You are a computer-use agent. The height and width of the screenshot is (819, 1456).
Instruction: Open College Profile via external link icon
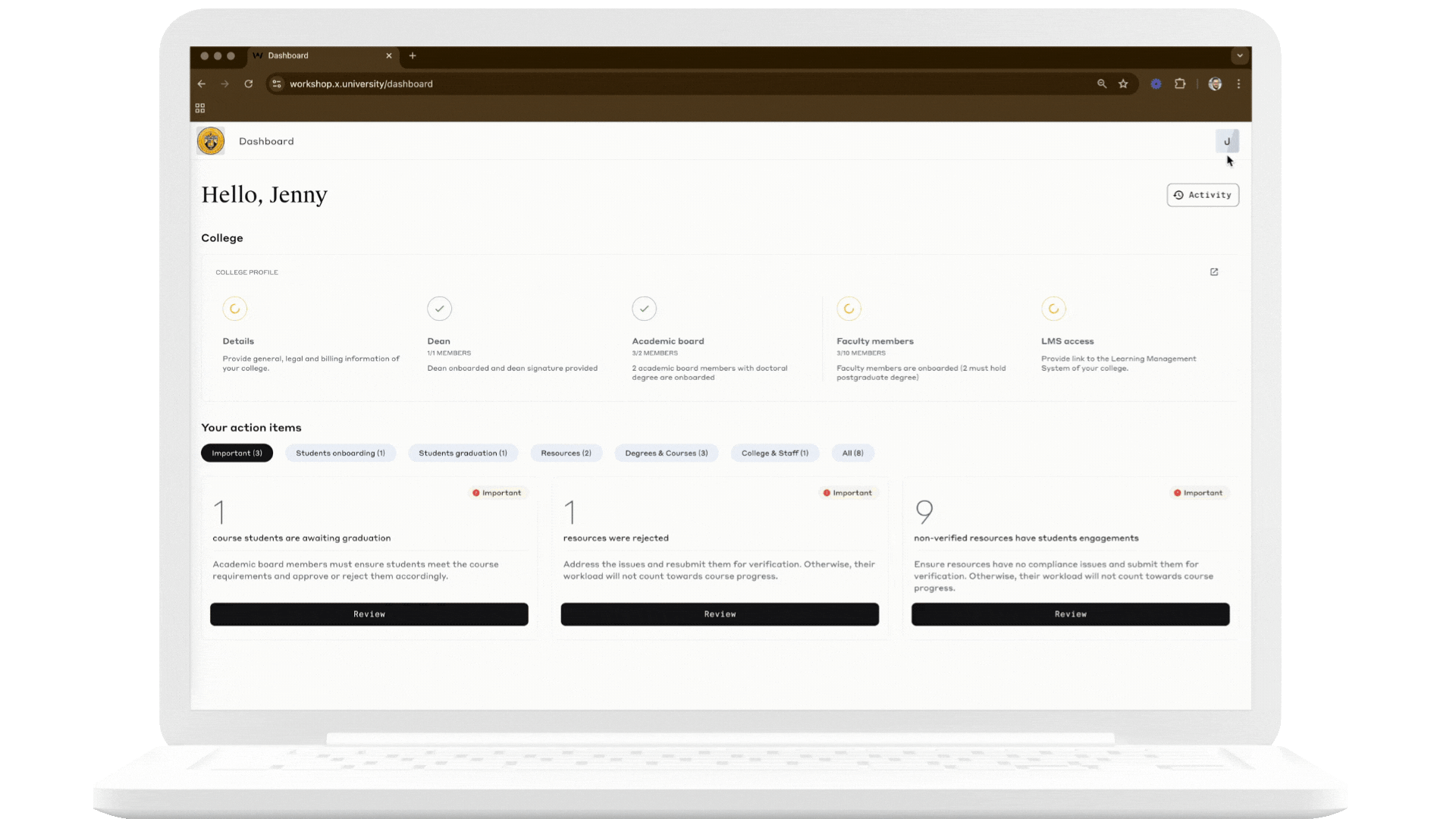(1214, 271)
